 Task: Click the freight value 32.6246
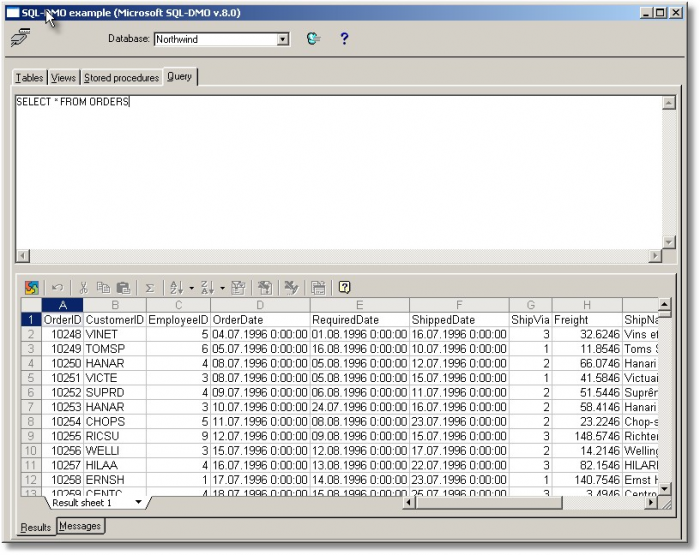587,334
